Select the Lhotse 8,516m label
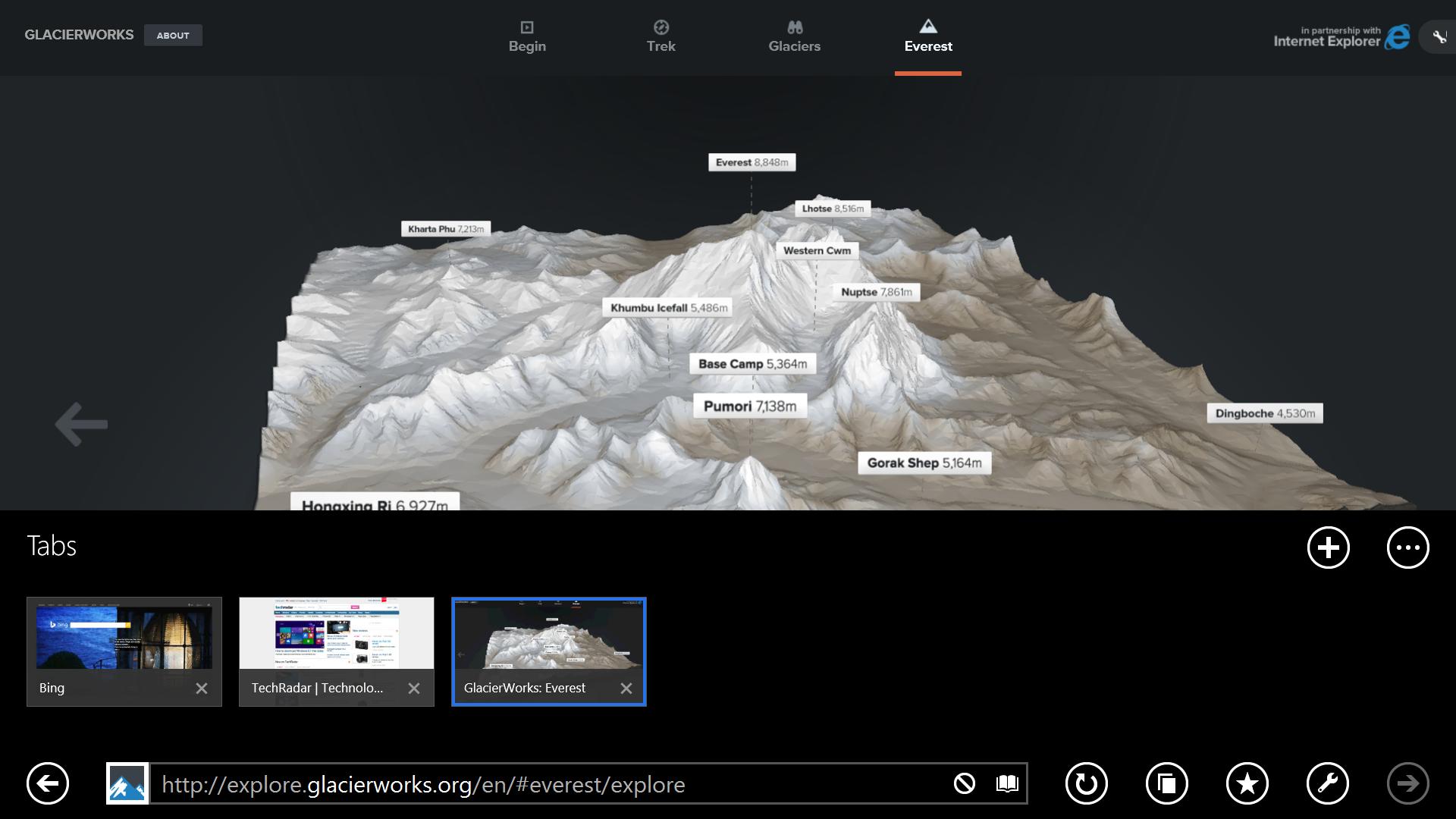This screenshot has width=1456, height=819. [833, 209]
